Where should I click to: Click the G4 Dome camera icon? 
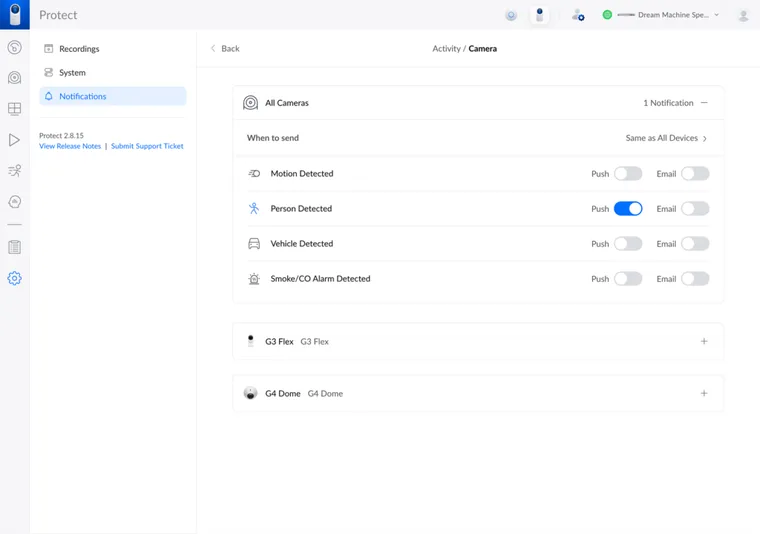[x=251, y=393]
